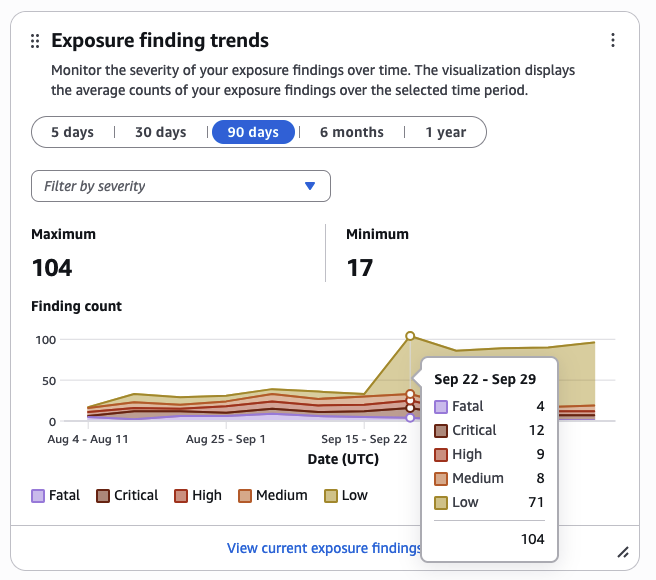The width and height of the screenshot is (656, 580).
Task: Toggle the High legend swatch
Action: point(181,495)
